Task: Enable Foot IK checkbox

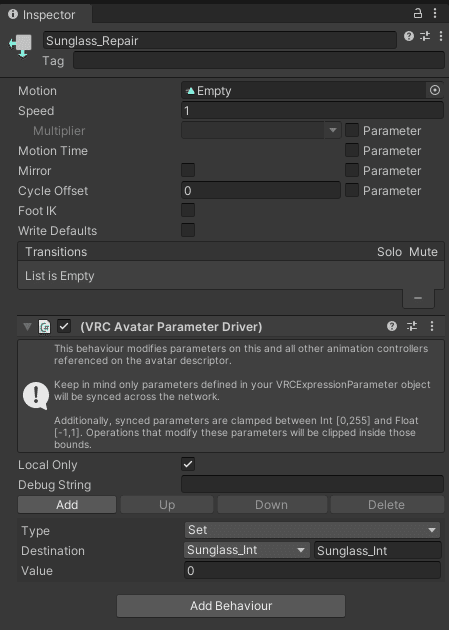Action: pos(188,210)
